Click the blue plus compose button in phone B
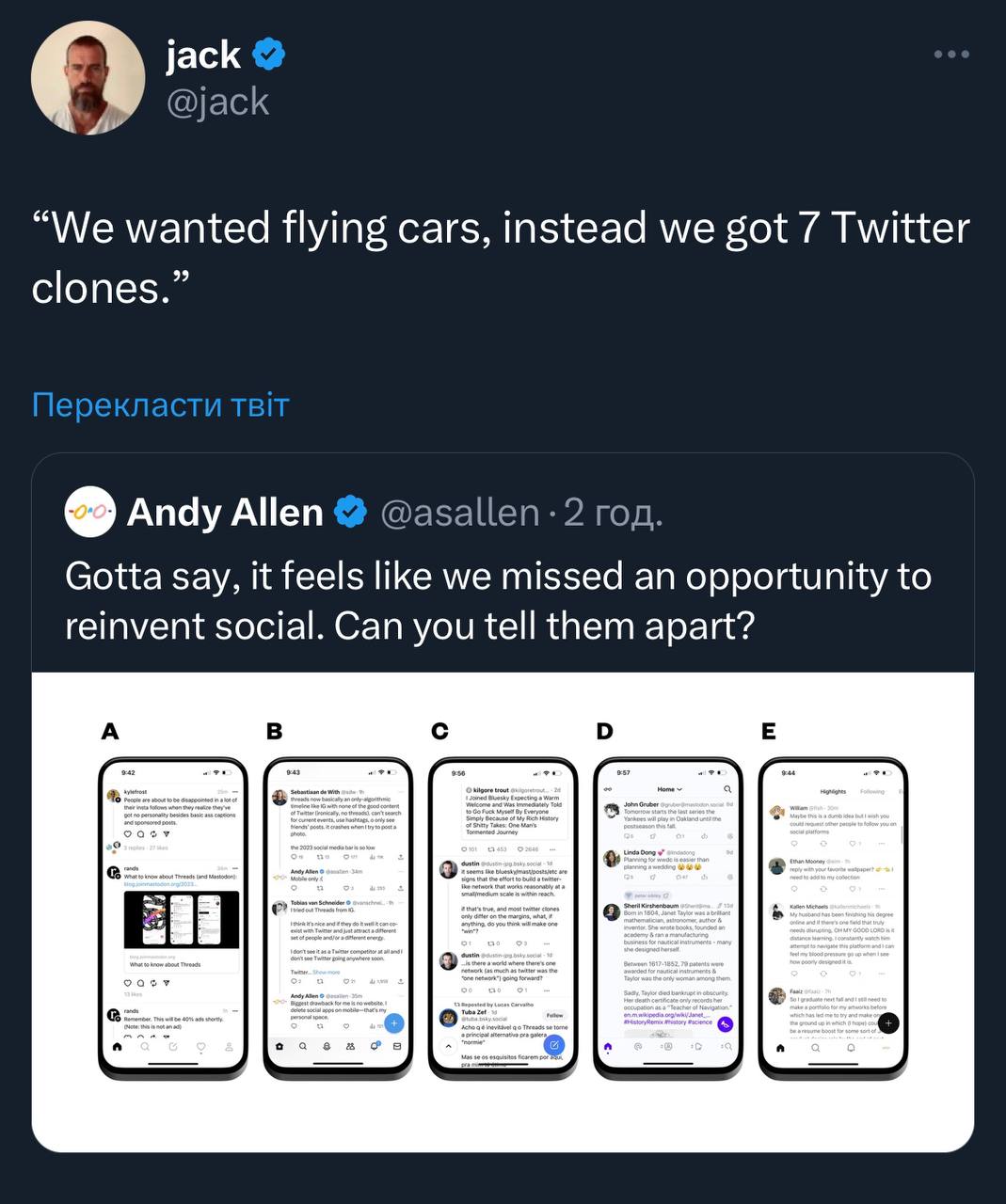 tap(394, 1023)
